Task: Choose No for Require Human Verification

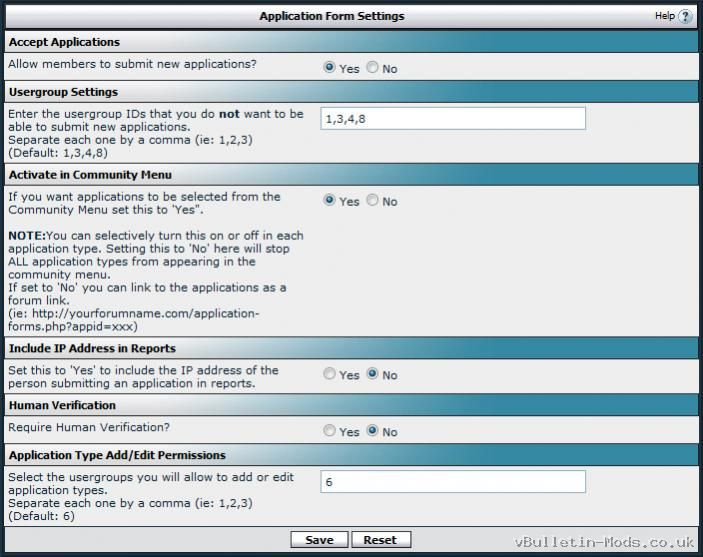Action: point(372,432)
